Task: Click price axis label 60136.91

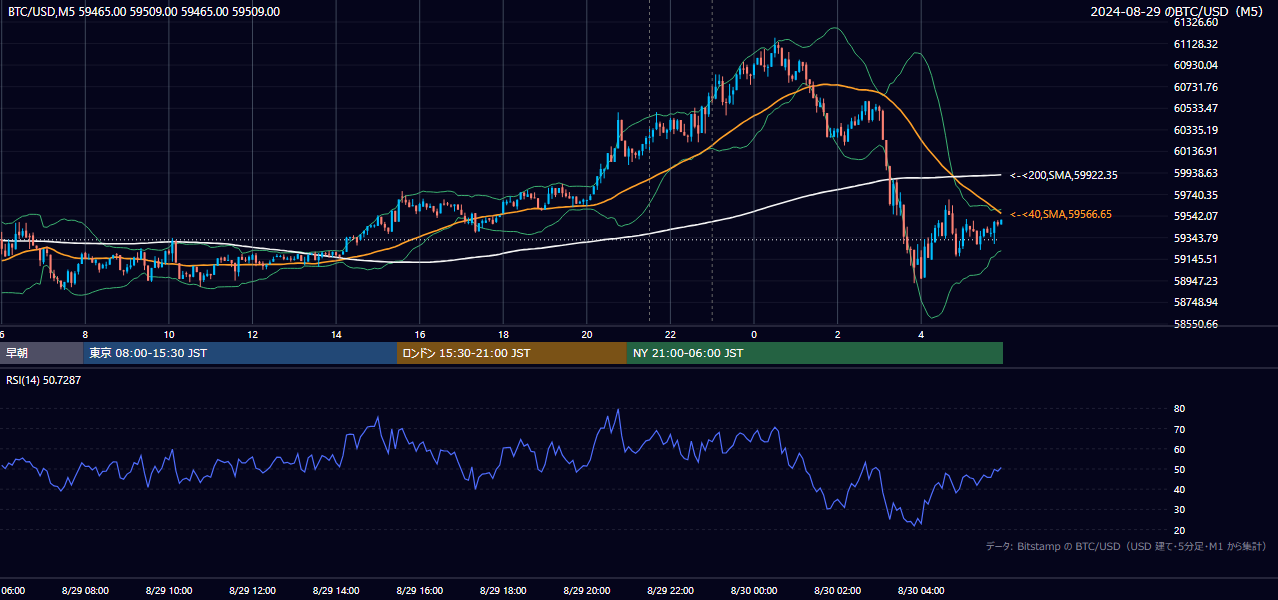Action: pyautogui.click(x=1196, y=151)
